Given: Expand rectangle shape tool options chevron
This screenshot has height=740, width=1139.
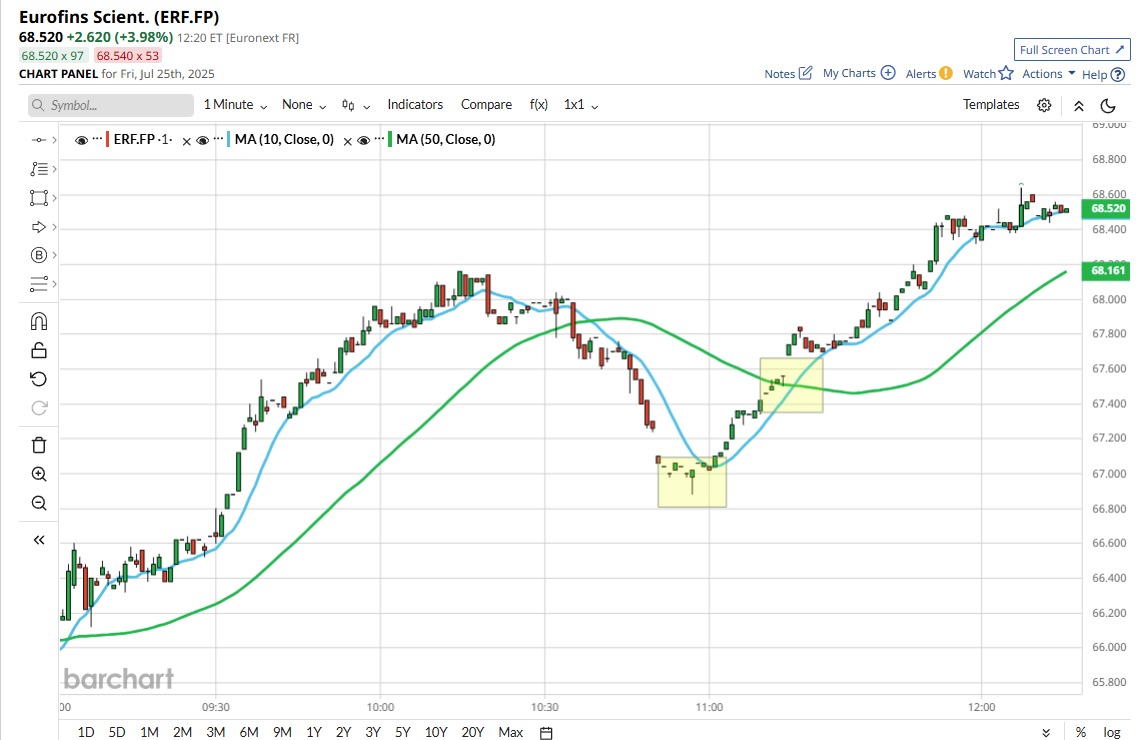Looking at the screenshot, I should [x=54, y=198].
